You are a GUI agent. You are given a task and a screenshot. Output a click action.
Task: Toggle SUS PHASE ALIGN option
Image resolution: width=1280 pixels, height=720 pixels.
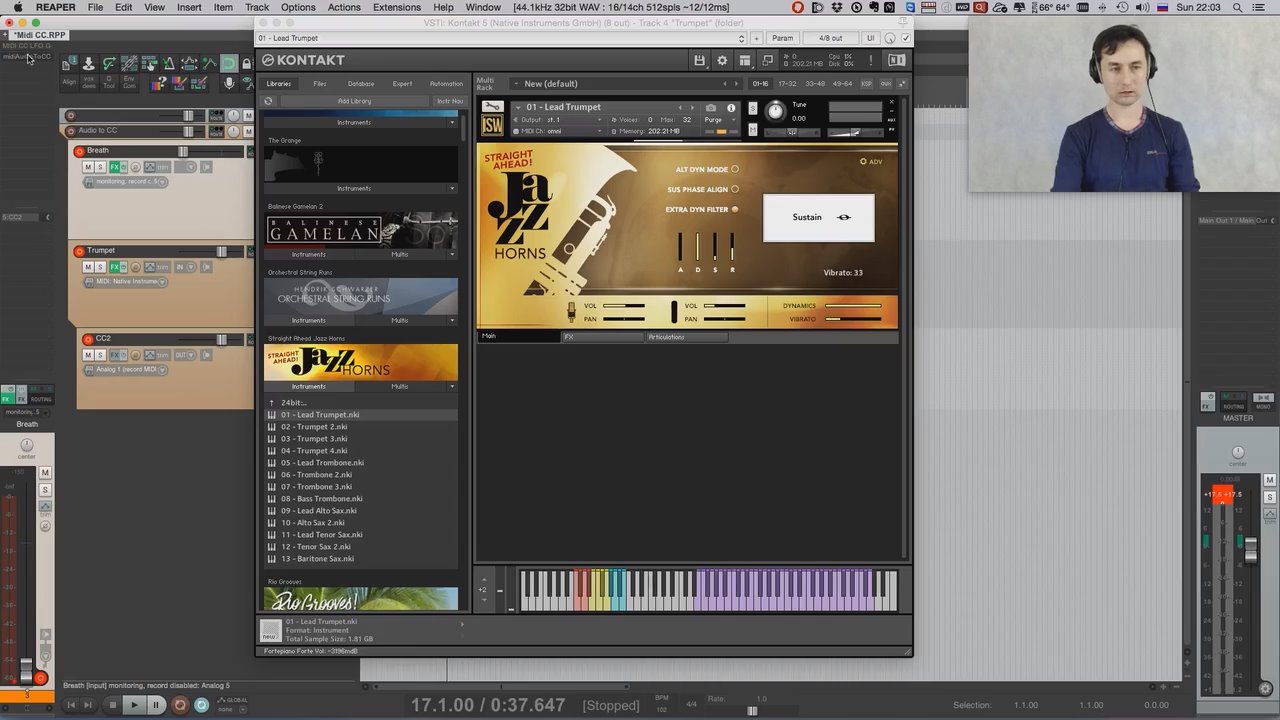(735, 190)
